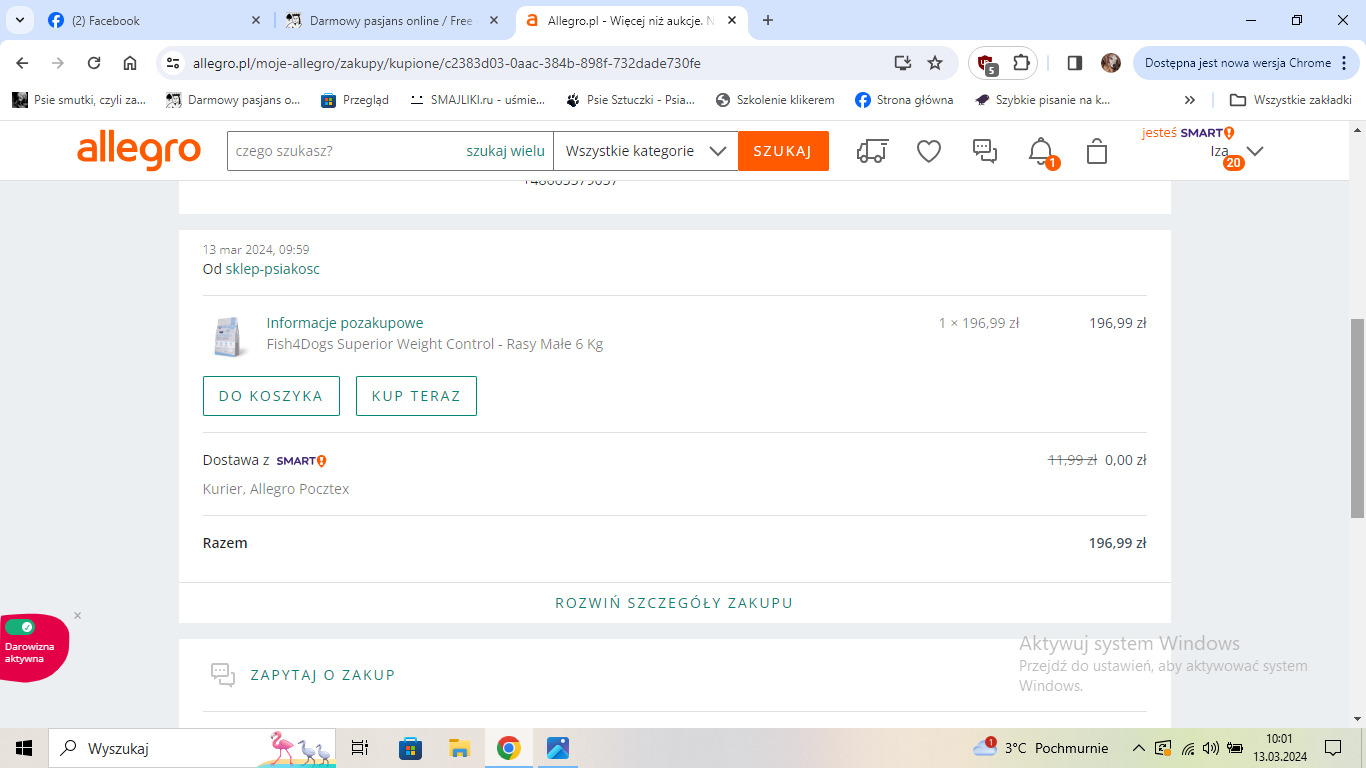Reload the page
The width and height of the screenshot is (1366, 768).
tap(94, 63)
